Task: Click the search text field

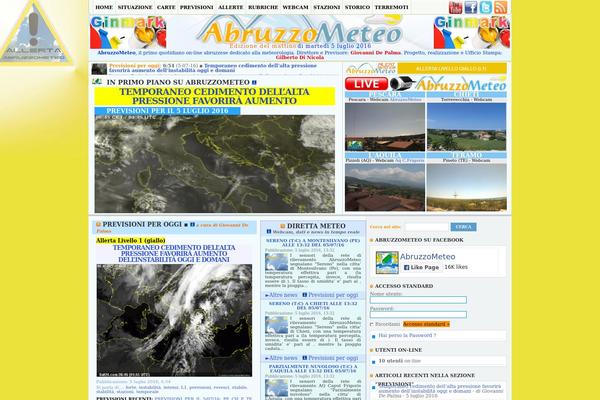Action: 426,227
